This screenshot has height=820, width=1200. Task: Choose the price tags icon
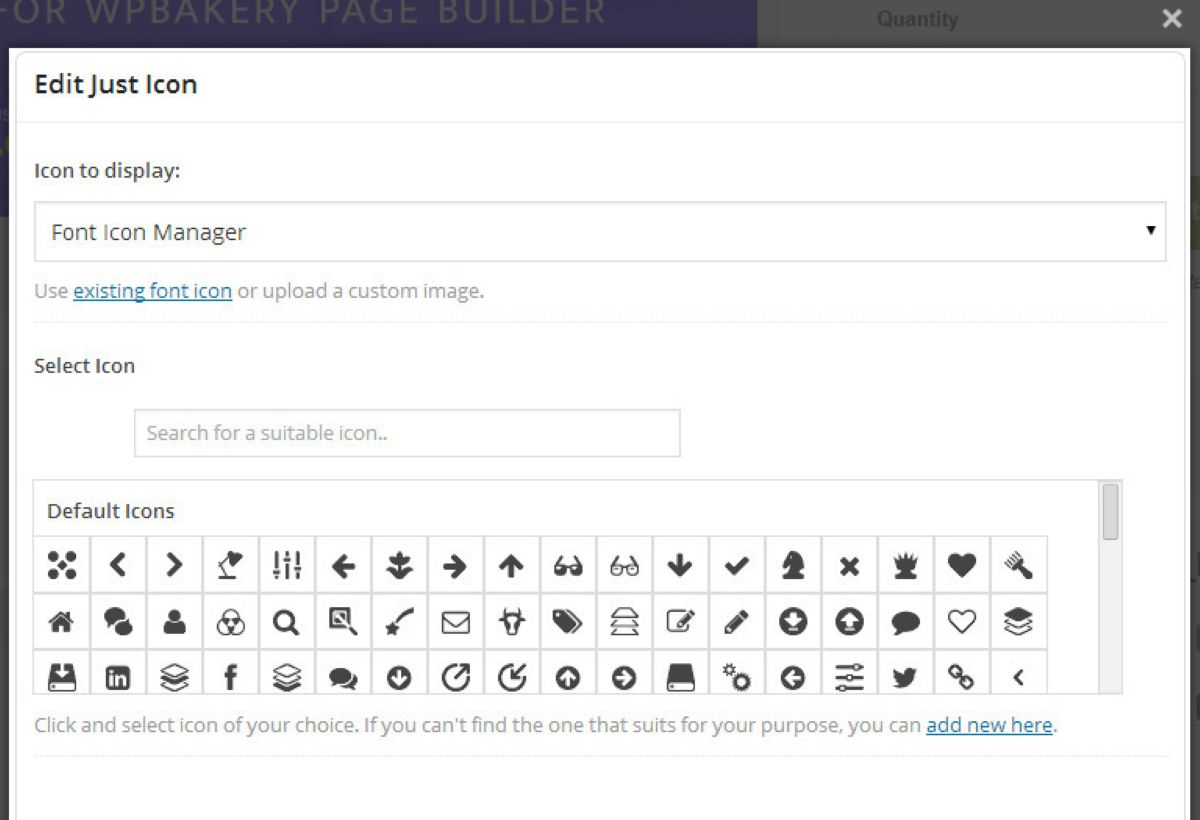point(567,622)
